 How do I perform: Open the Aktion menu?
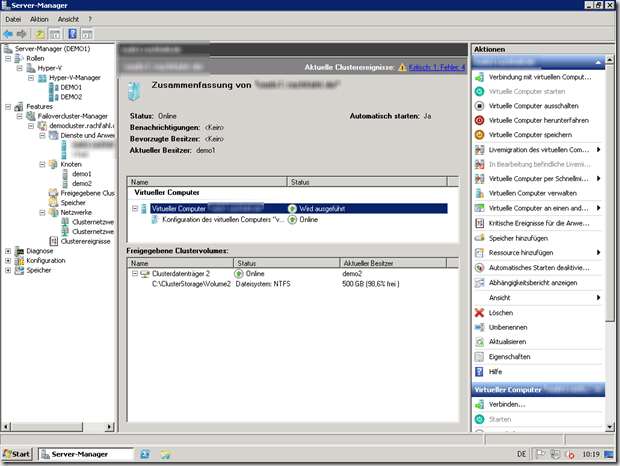(39, 19)
